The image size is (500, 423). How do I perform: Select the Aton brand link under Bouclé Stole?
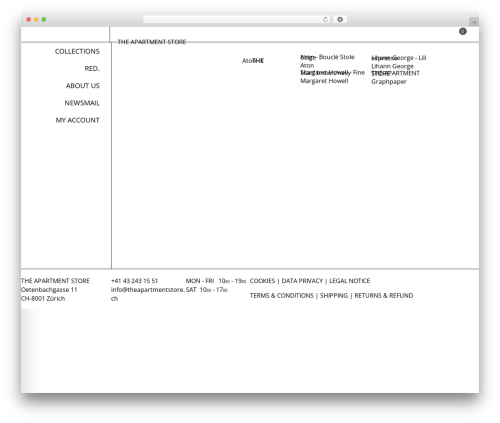pyautogui.click(x=307, y=66)
